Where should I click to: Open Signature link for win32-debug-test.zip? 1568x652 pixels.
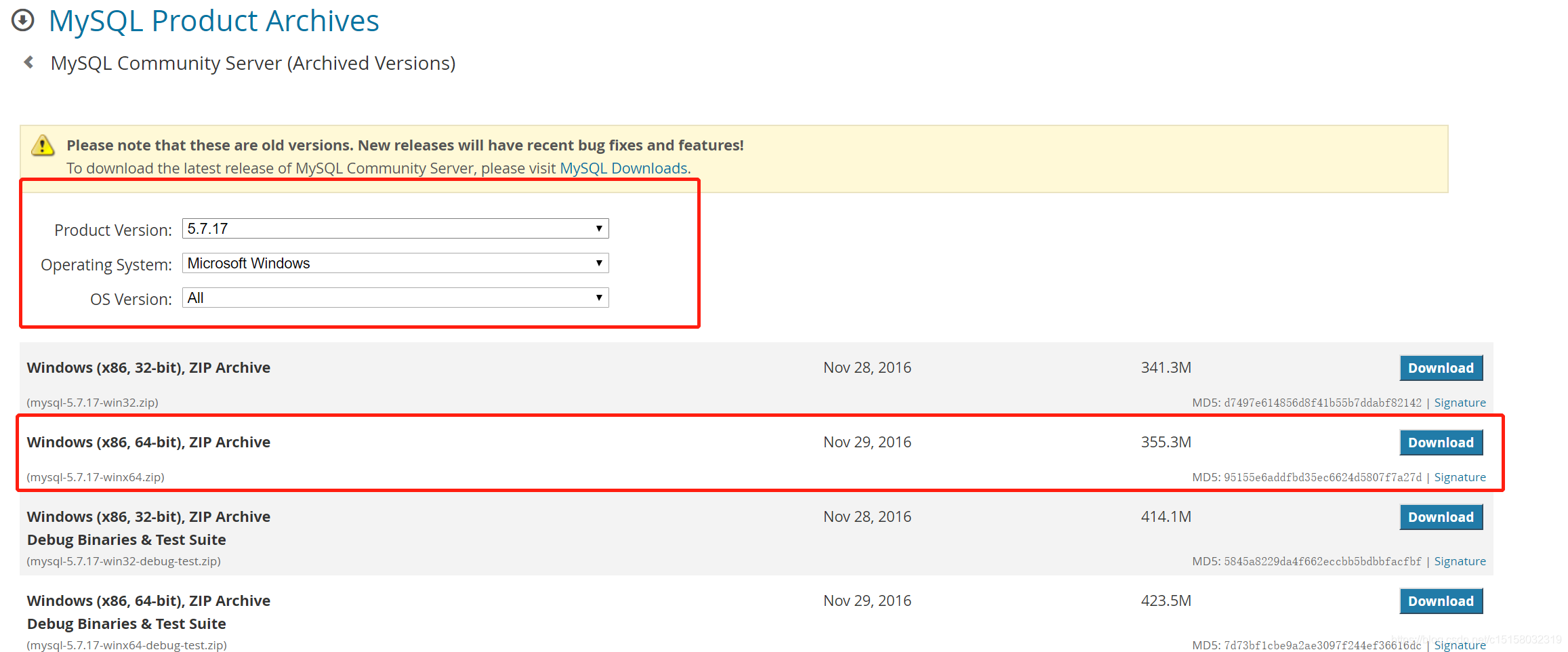pyautogui.click(x=1460, y=561)
